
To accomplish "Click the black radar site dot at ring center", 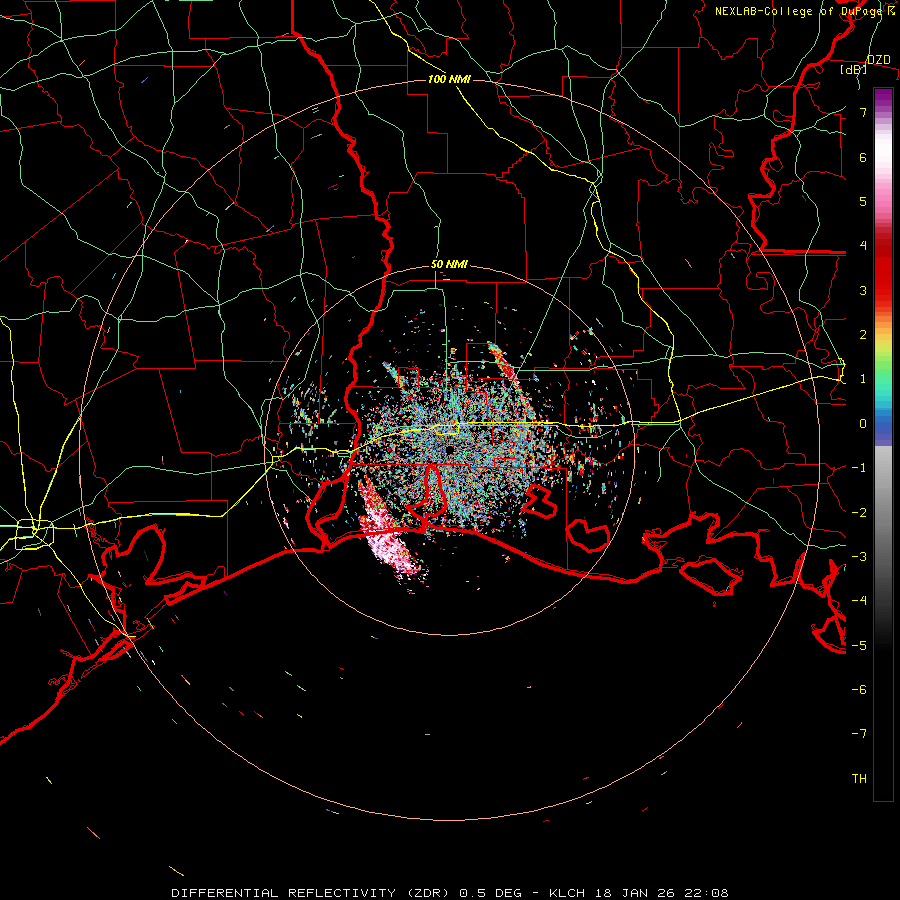I will click(449, 450).
